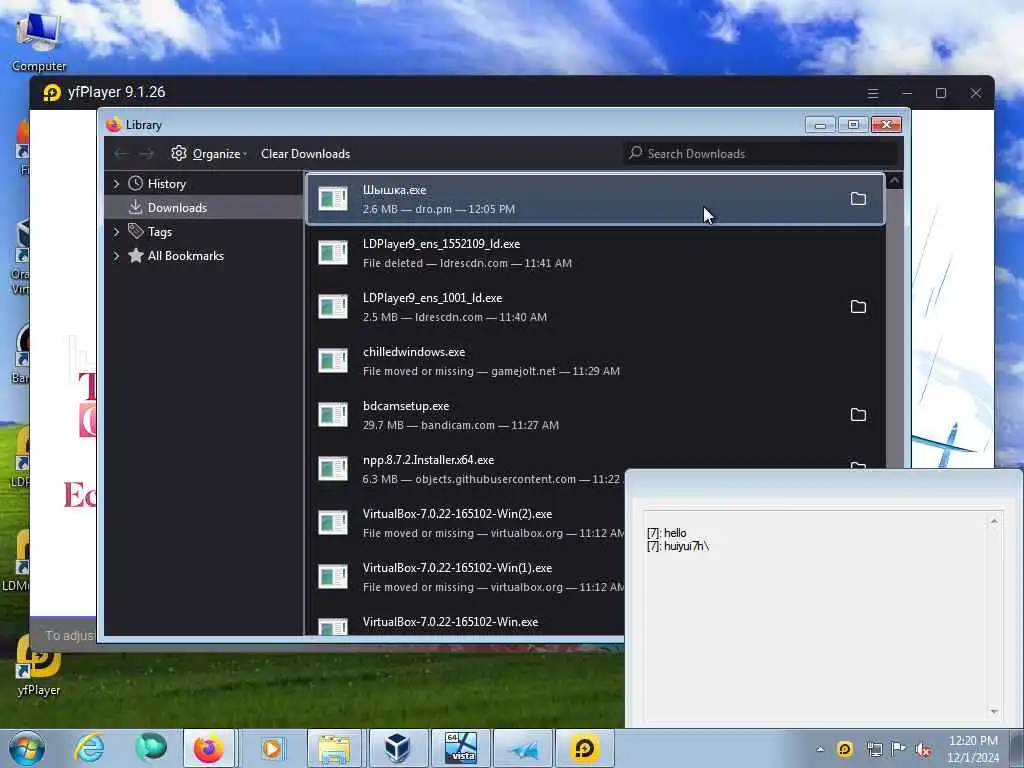The height and width of the screenshot is (768, 1024).
Task: Open the green chat bubble taskbar icon
Action: [x=150, y=748]
